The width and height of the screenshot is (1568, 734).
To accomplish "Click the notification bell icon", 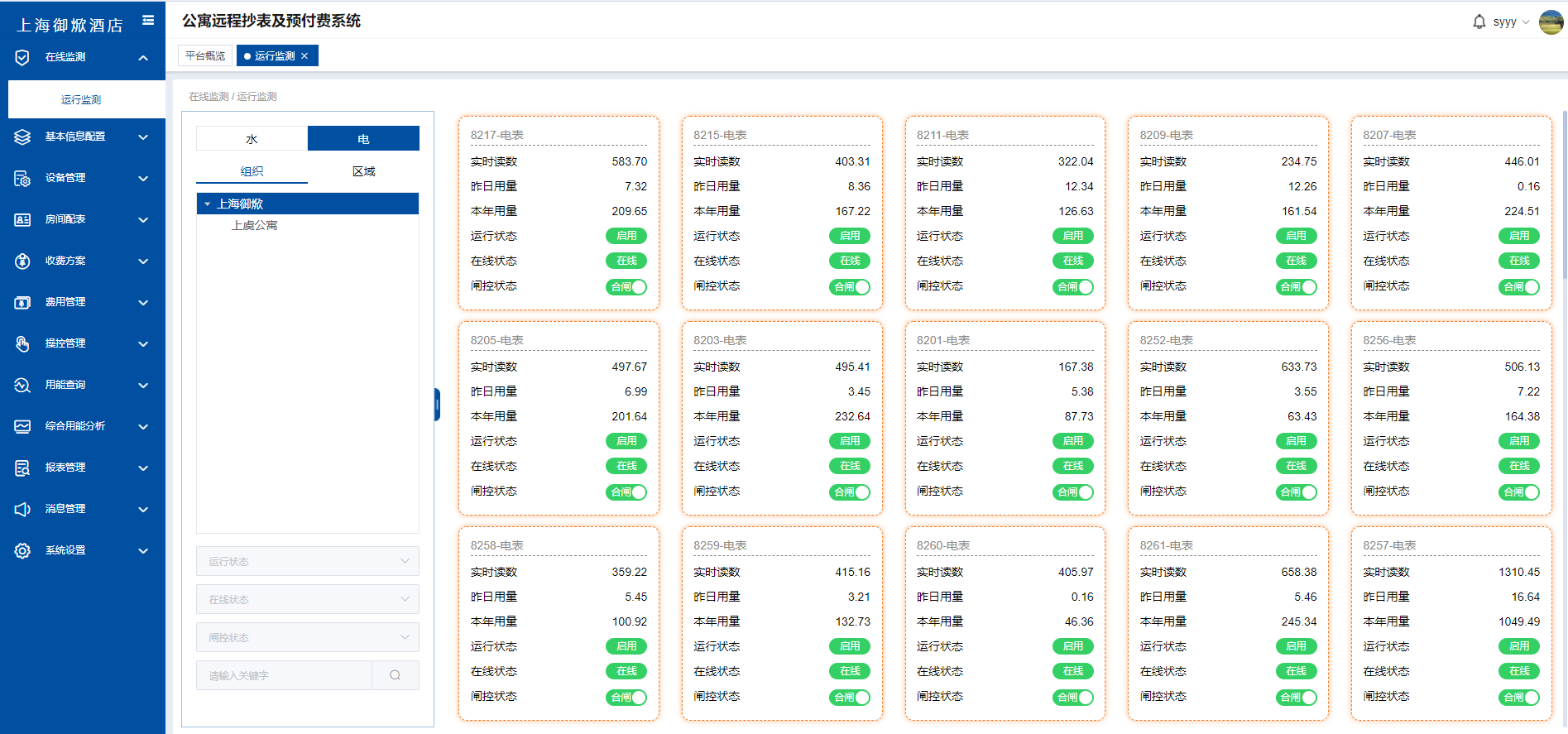I will coord(1479,22).
